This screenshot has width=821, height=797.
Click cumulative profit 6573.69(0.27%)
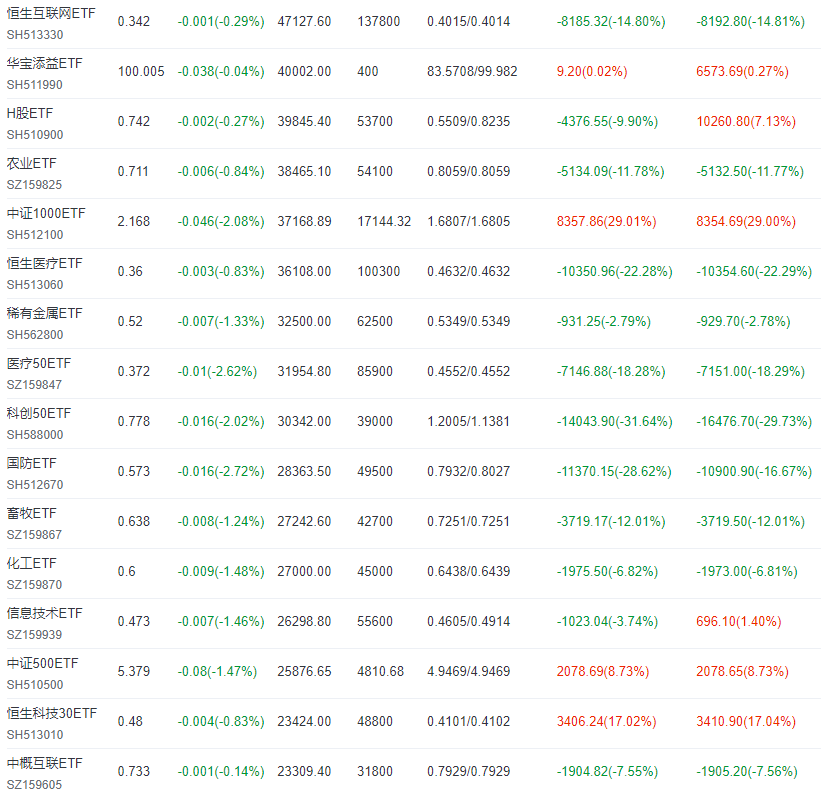742,71
